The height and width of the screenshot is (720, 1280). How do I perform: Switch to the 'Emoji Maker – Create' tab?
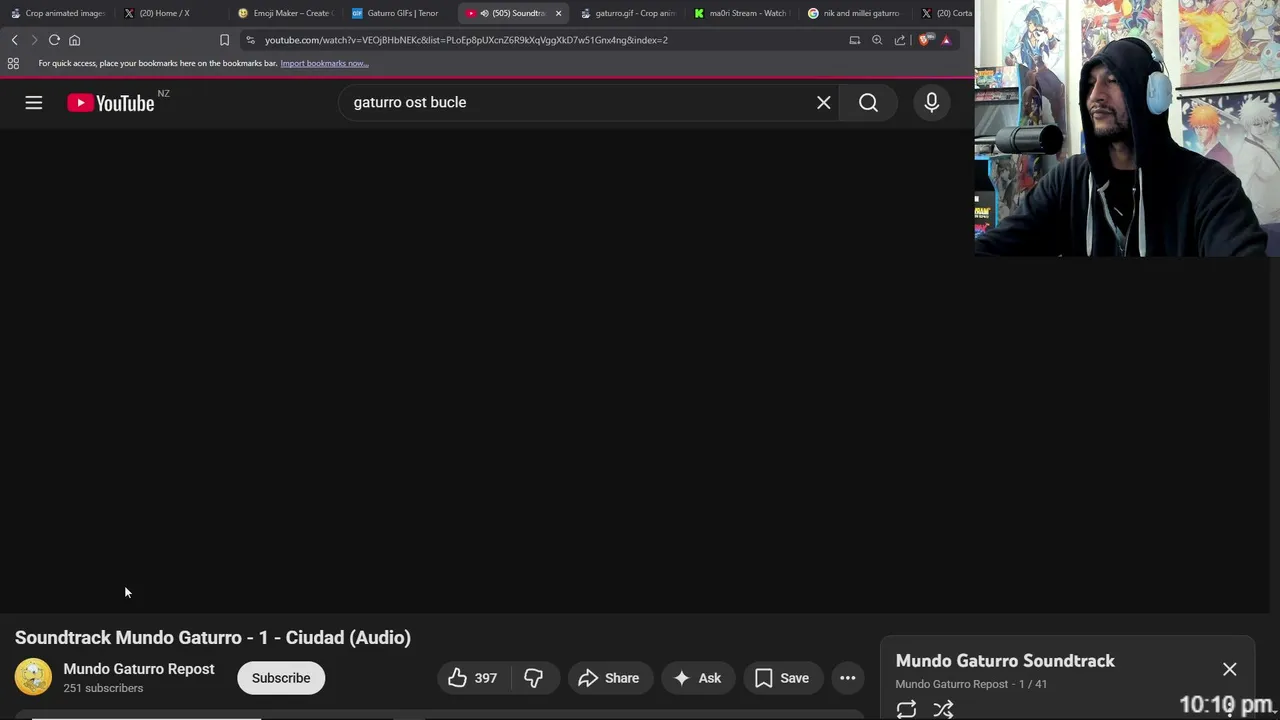[287, 13]
